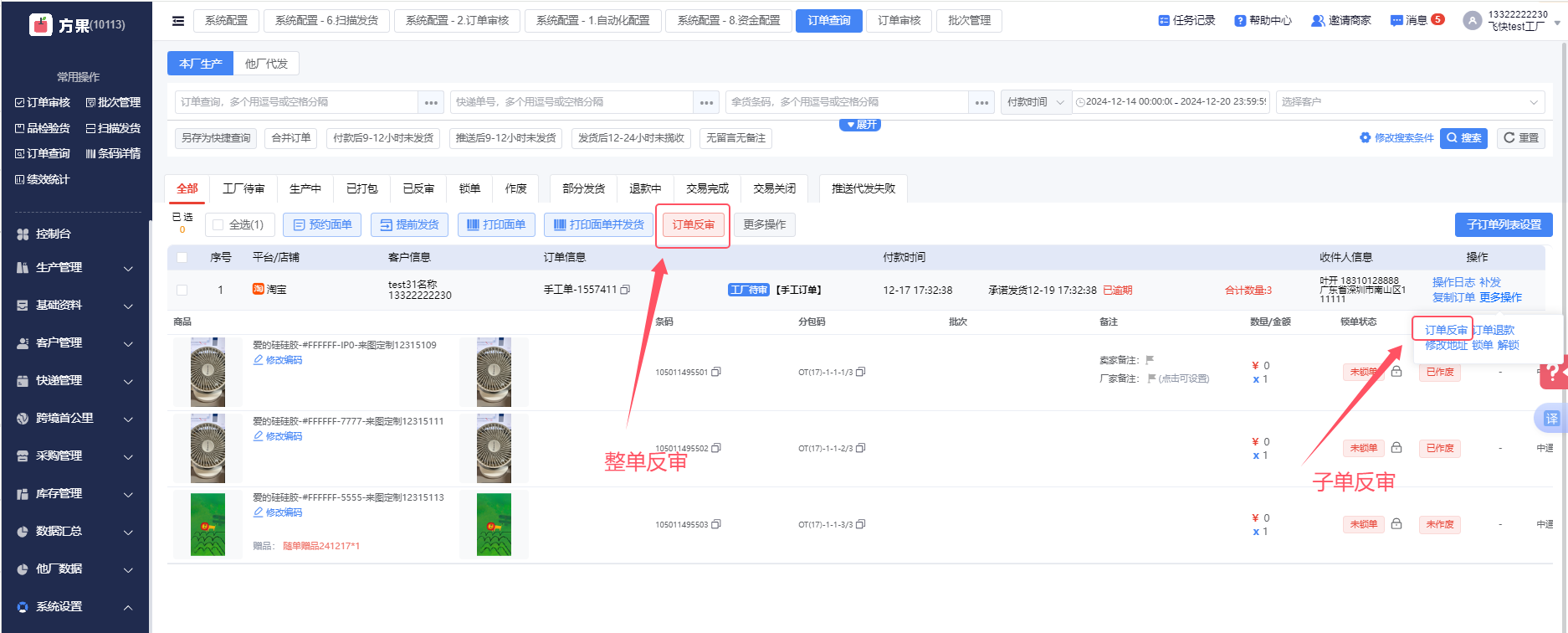Switch to the 工厂待审 tab
The width and height of the screenshot is (1568, 633).
[x=243, y=188]
